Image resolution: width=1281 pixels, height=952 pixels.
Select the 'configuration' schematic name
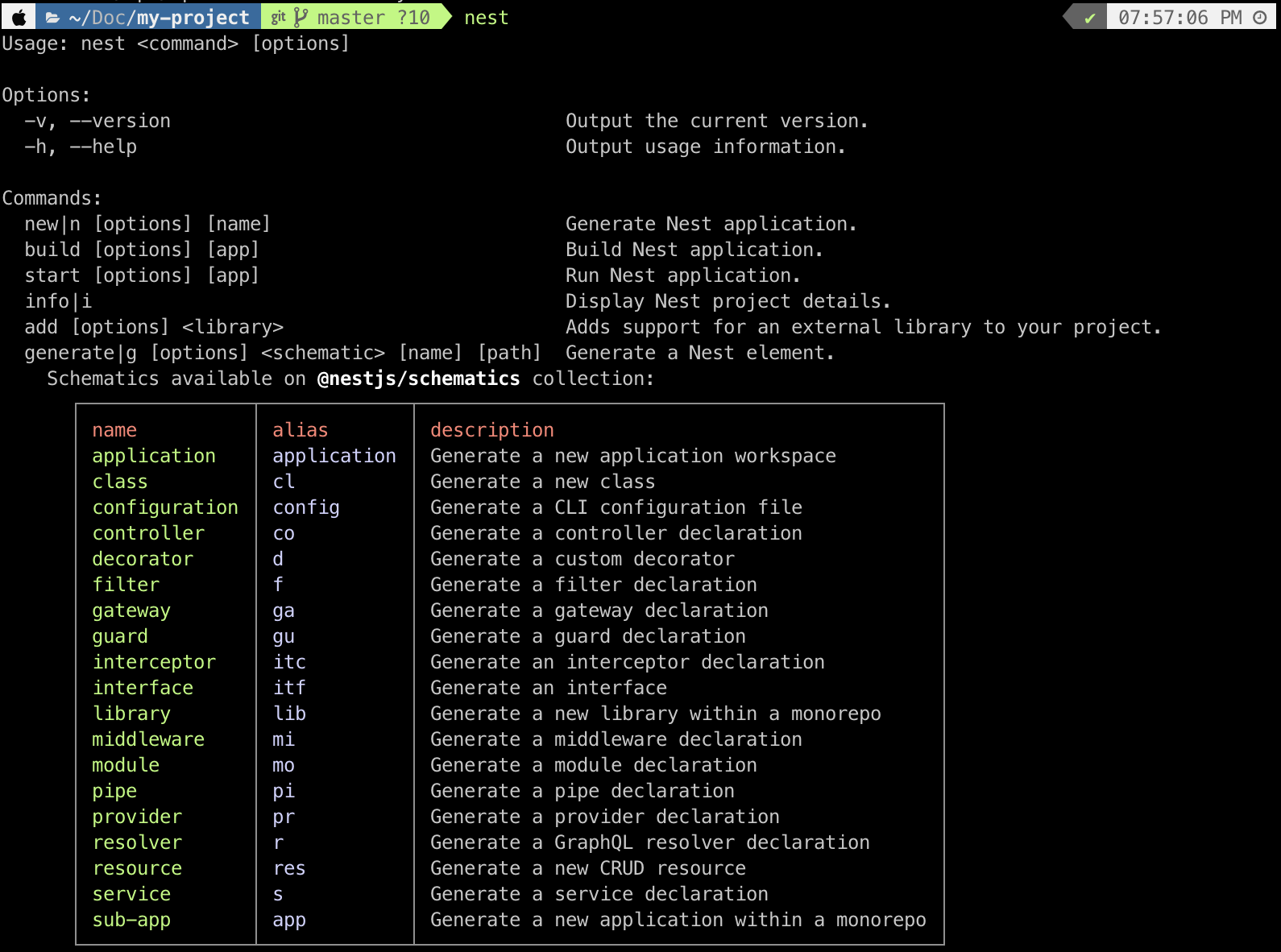tap(165, 507)
